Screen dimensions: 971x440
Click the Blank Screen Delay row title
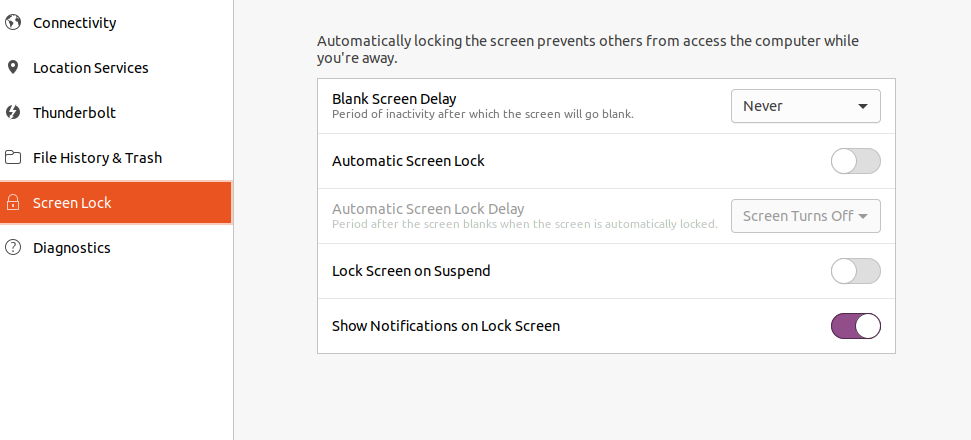pyautogui.click(x=394, y=98)
